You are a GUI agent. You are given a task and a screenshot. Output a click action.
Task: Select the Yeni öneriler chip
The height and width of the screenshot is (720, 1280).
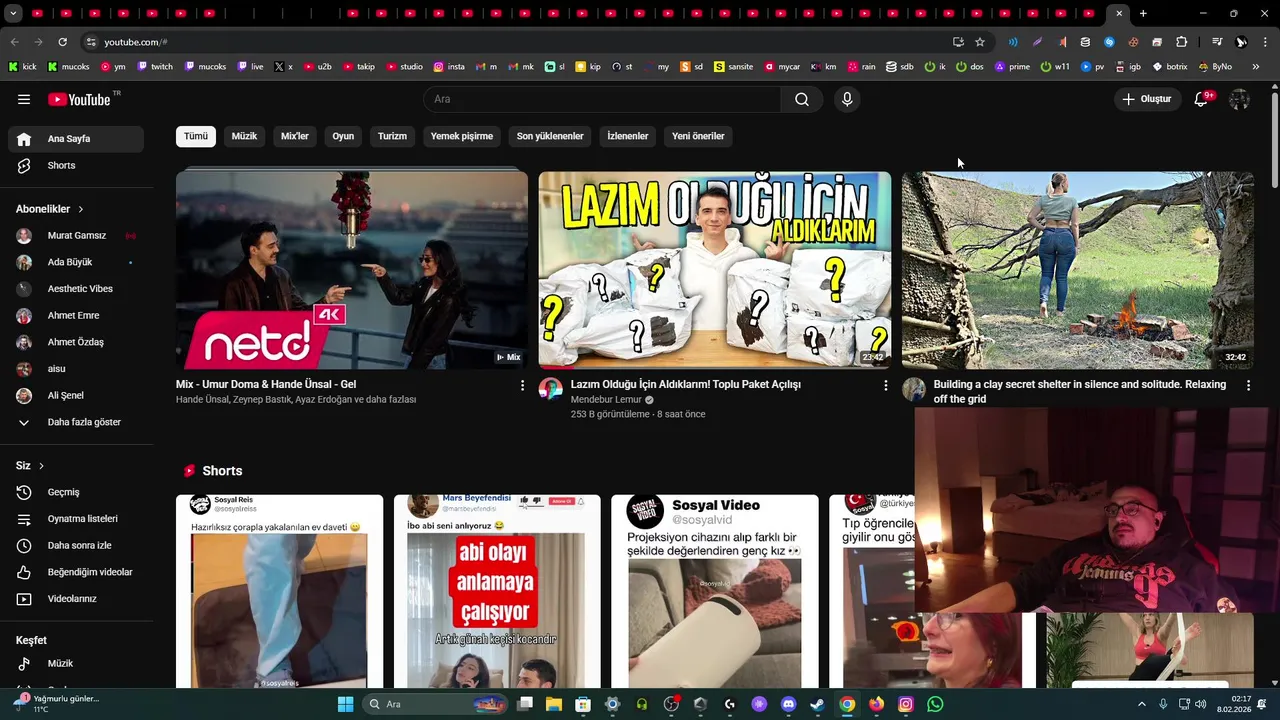(x=698, y=136)
